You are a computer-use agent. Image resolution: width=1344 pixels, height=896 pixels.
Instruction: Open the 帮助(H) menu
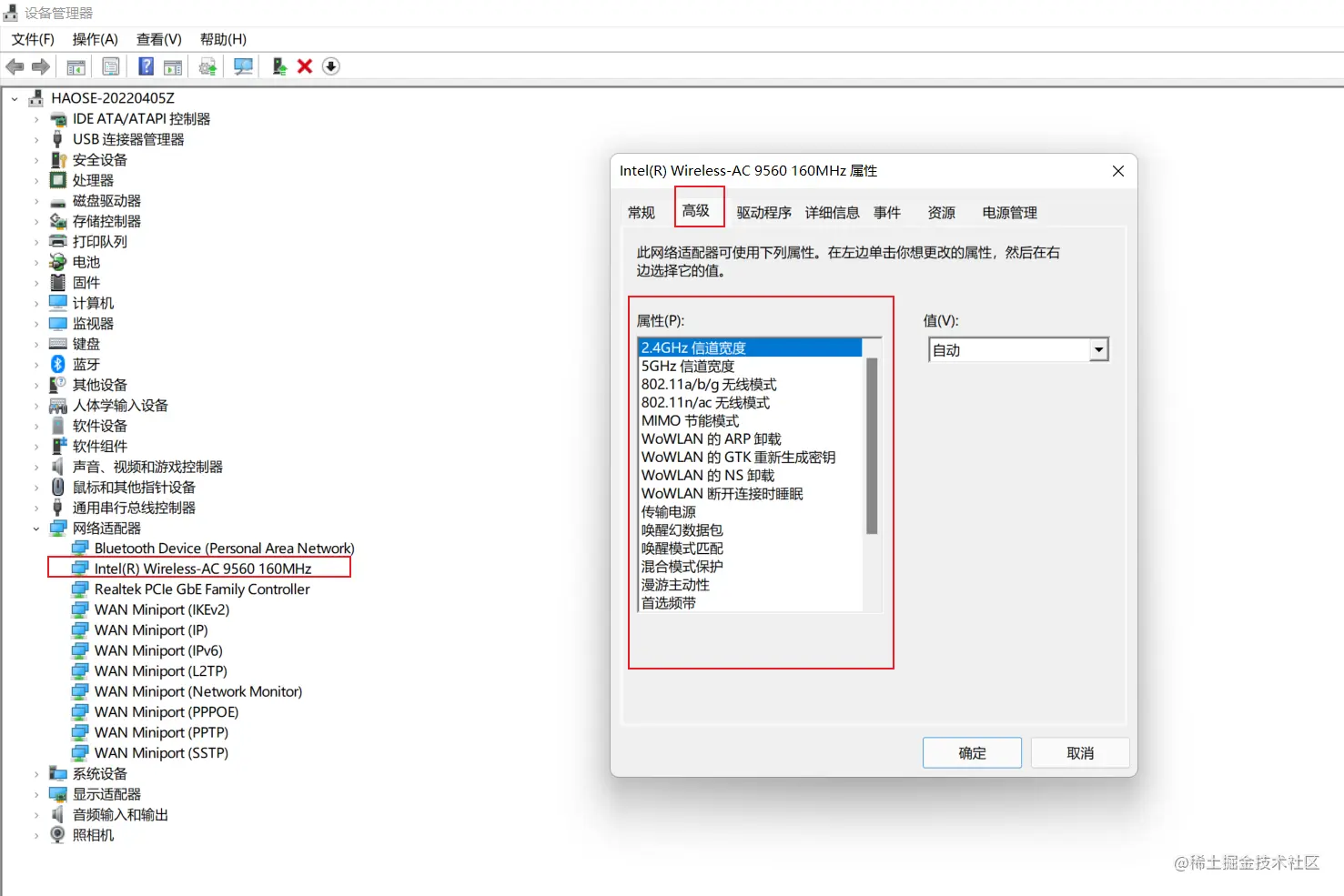223,39
